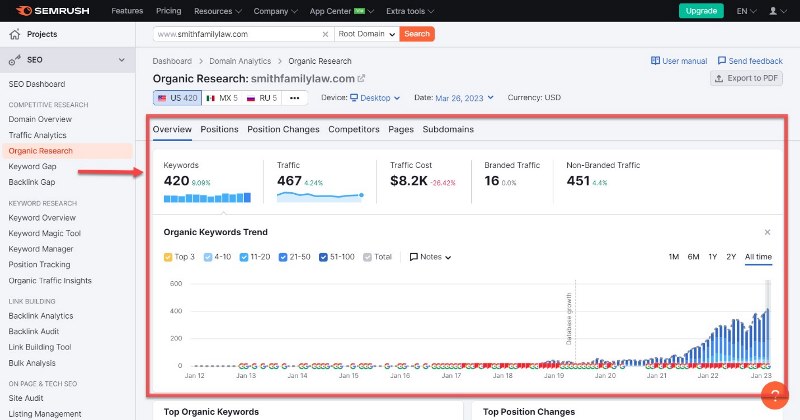Image resolution: width=800 pixels, height=420 pixels.
Task: Select the 6M time range
Action: tap(693, 257)
